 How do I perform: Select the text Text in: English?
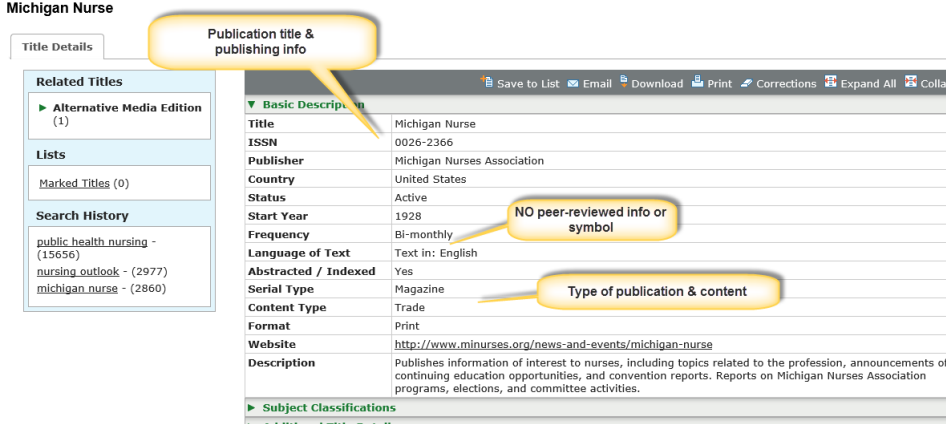436,253
